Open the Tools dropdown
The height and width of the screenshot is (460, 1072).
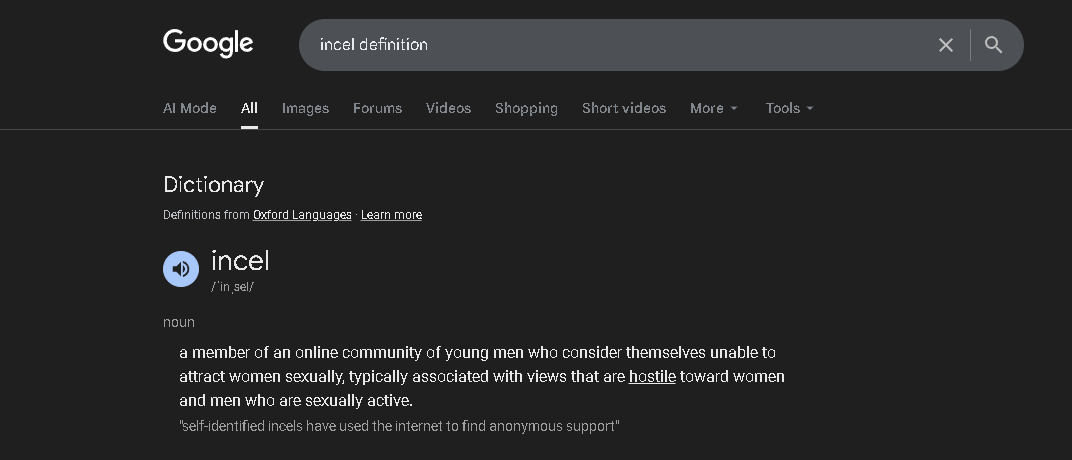pos(789,108)
